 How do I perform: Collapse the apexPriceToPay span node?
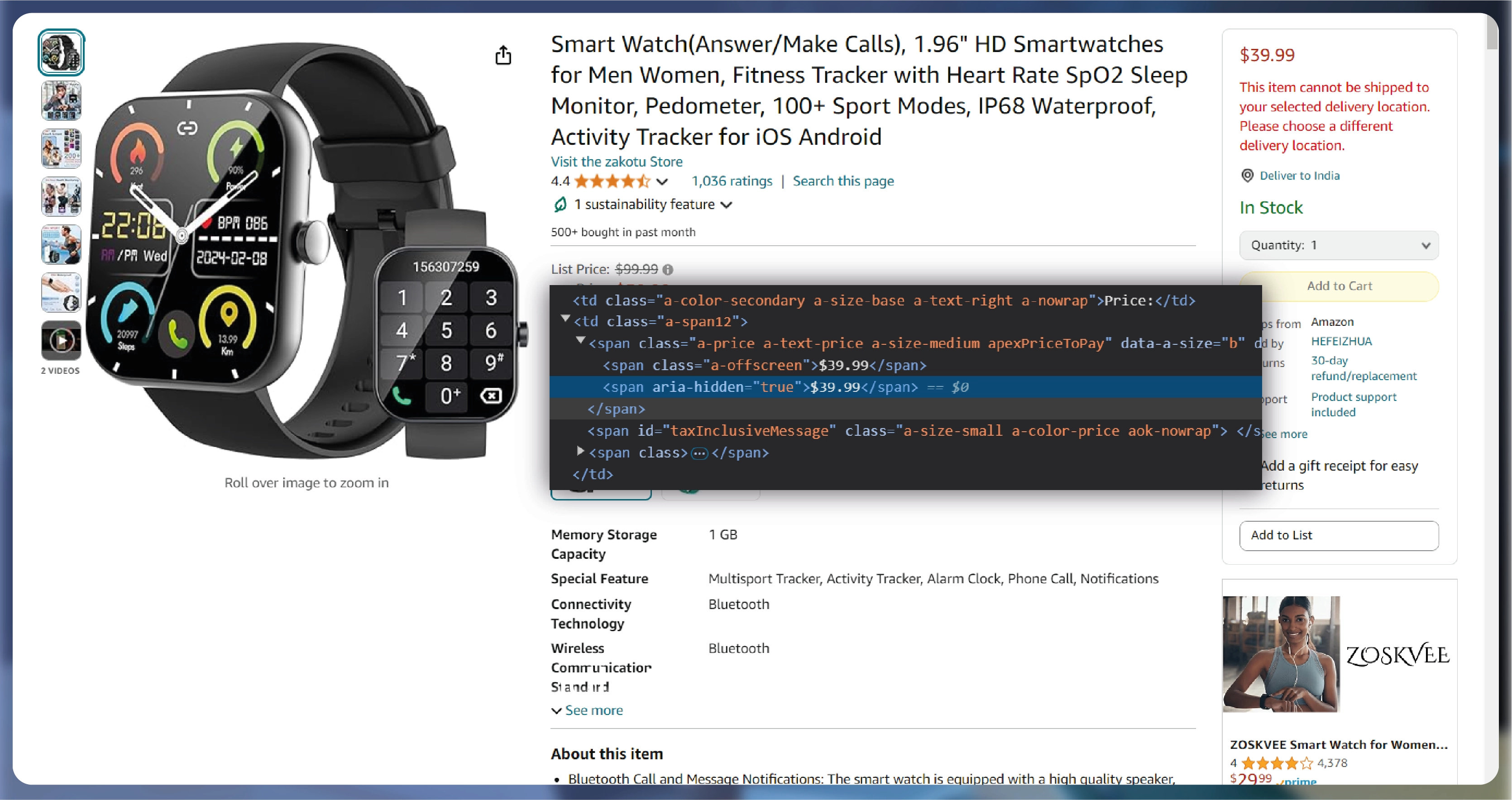[x=580, y=340]
